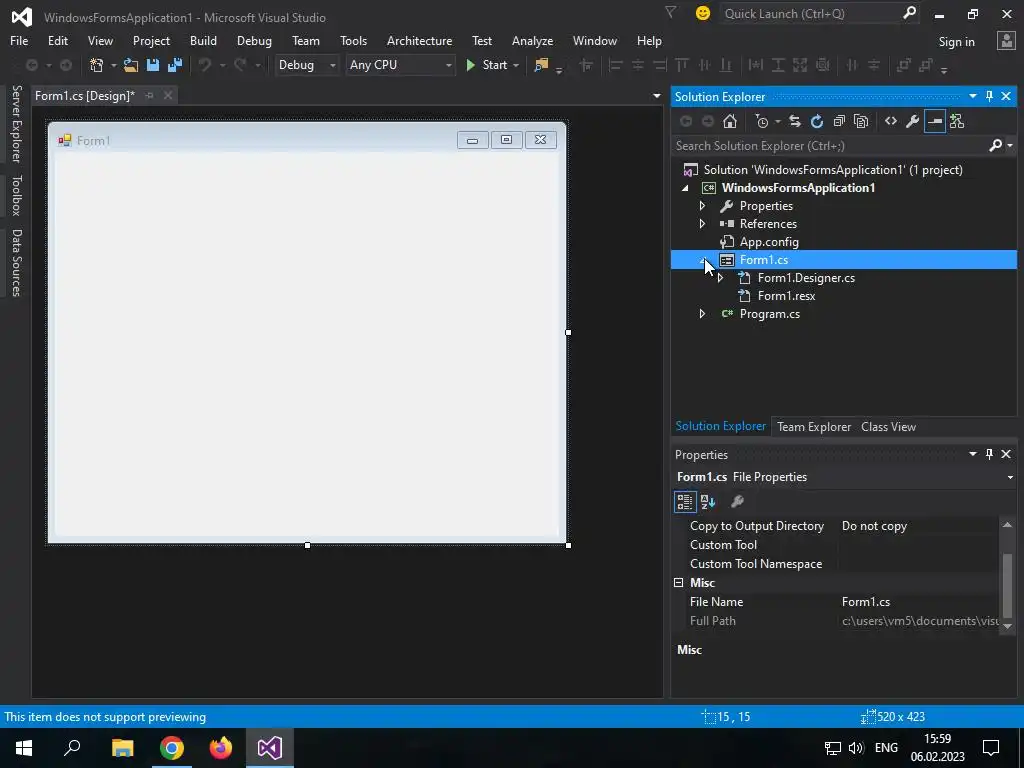Click the Pending Changes Filter clock icon
Screen dimensions: 1024x768
pos(761,121)
